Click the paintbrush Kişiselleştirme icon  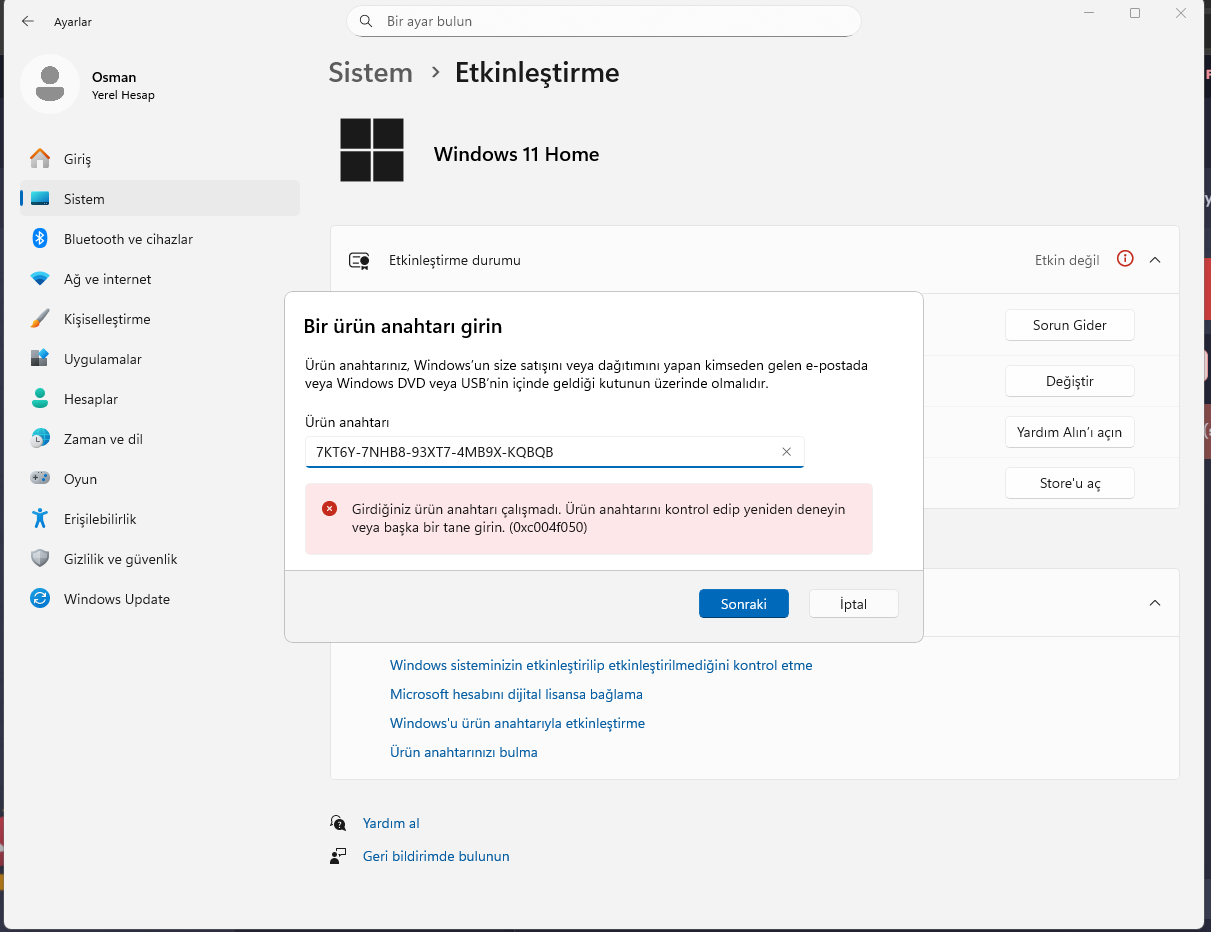point(40,319)
